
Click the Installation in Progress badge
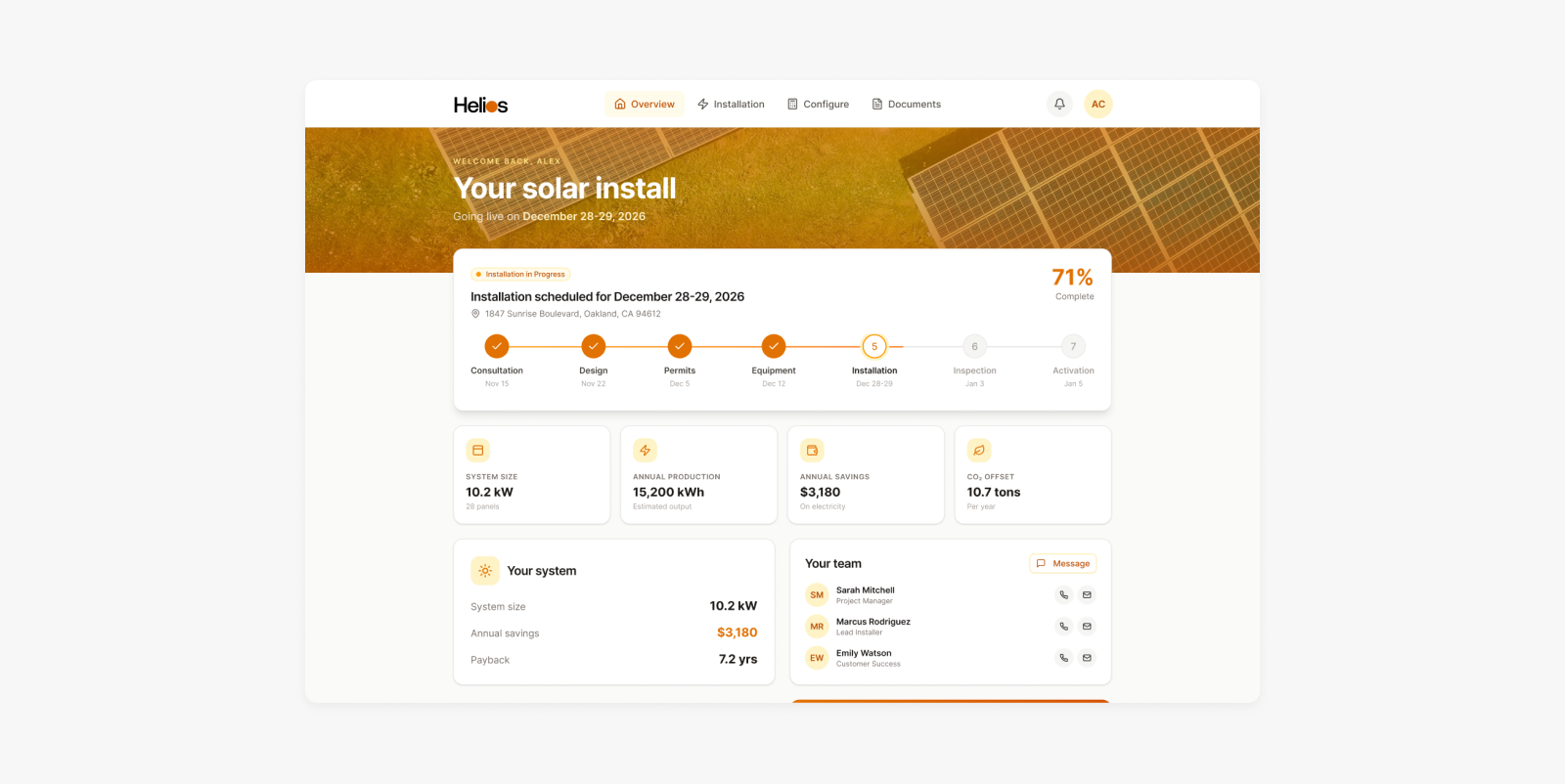pos(520,275)
